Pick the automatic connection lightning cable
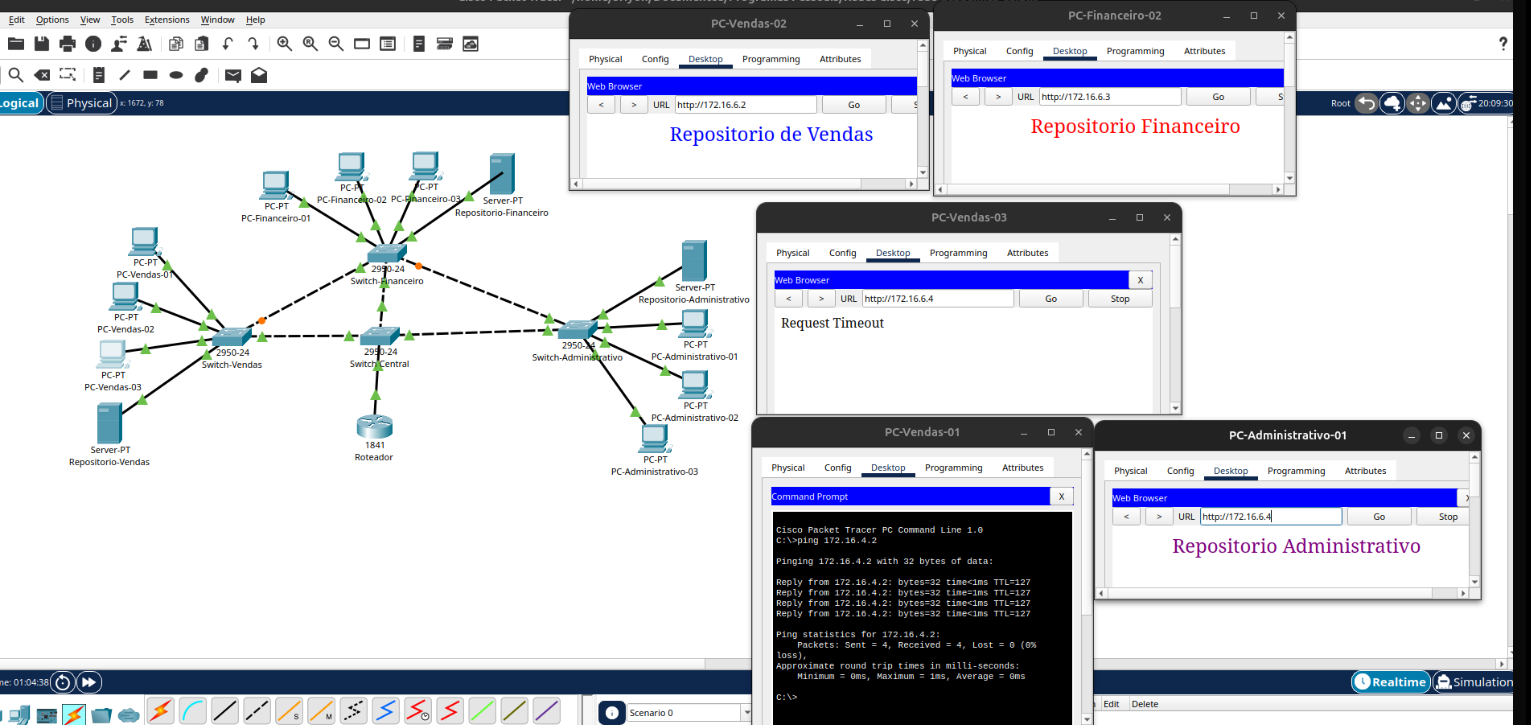Image resolution: width=1531 pixels, height=725 pixels. click(161, 711)
